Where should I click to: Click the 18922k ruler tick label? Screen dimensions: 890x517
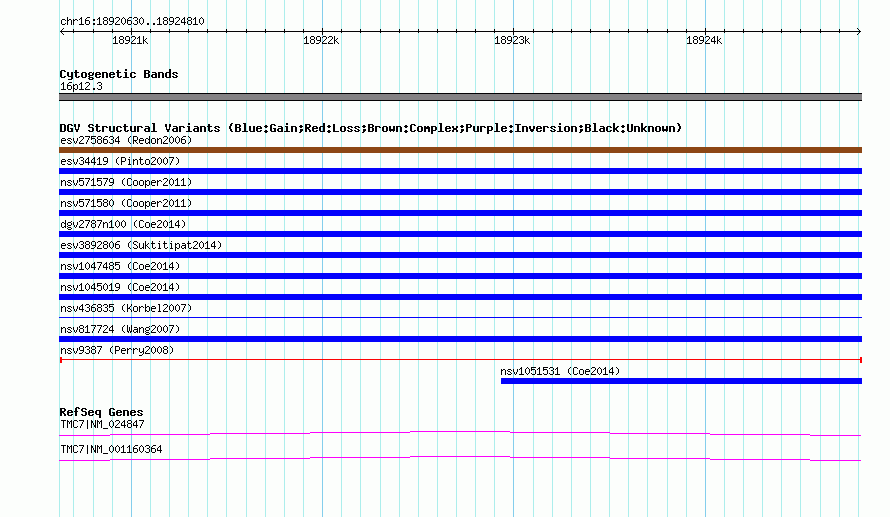[321, 40]
